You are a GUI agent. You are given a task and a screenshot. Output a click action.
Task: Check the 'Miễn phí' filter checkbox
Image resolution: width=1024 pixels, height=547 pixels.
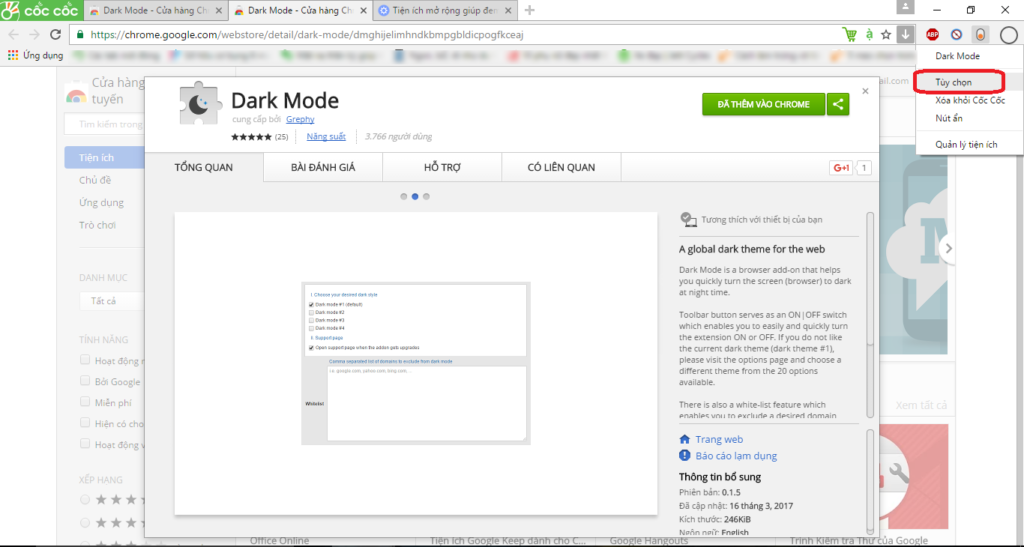tap(86, 402)
